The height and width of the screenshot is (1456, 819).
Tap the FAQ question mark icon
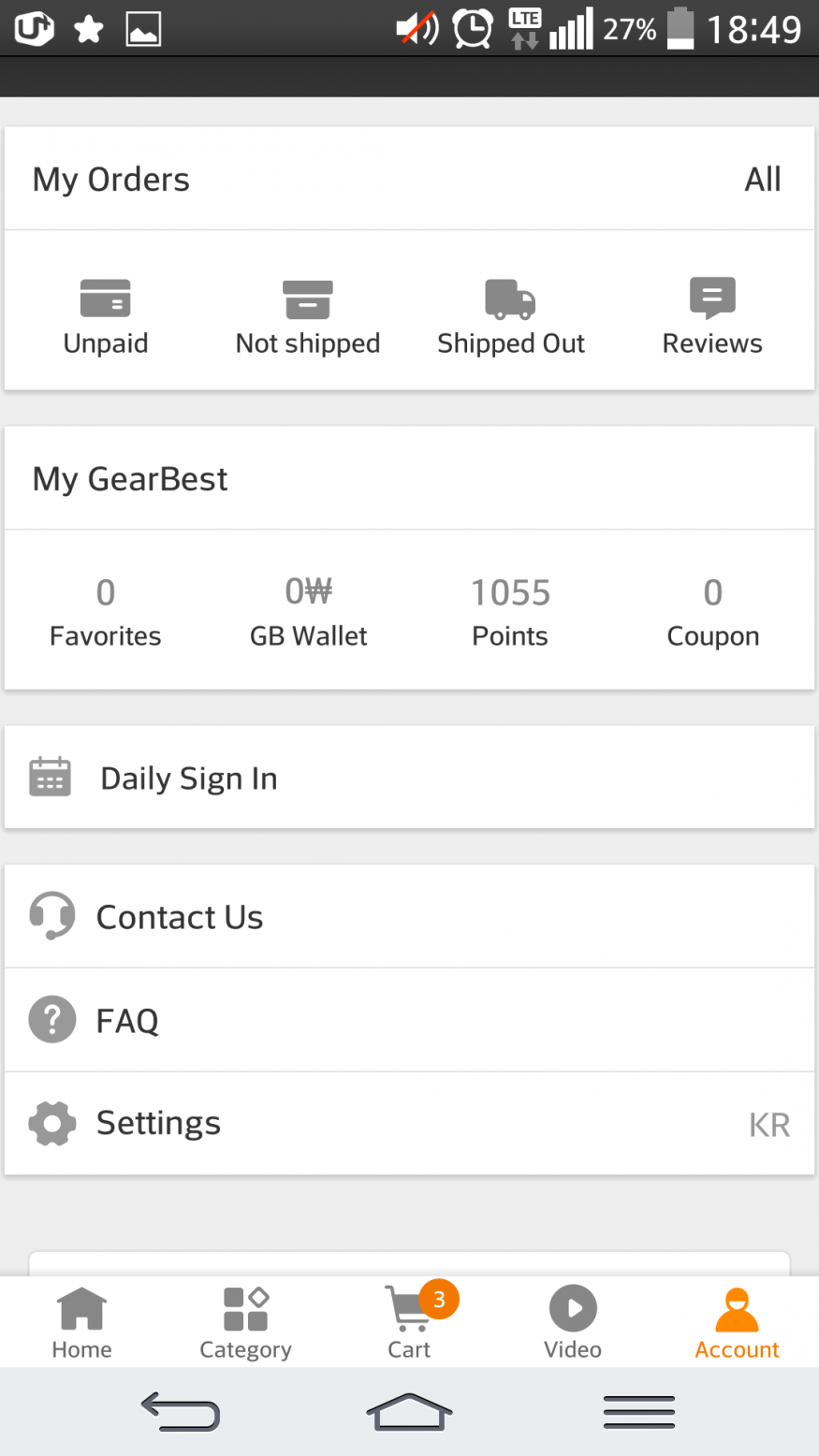(52, 1019)
